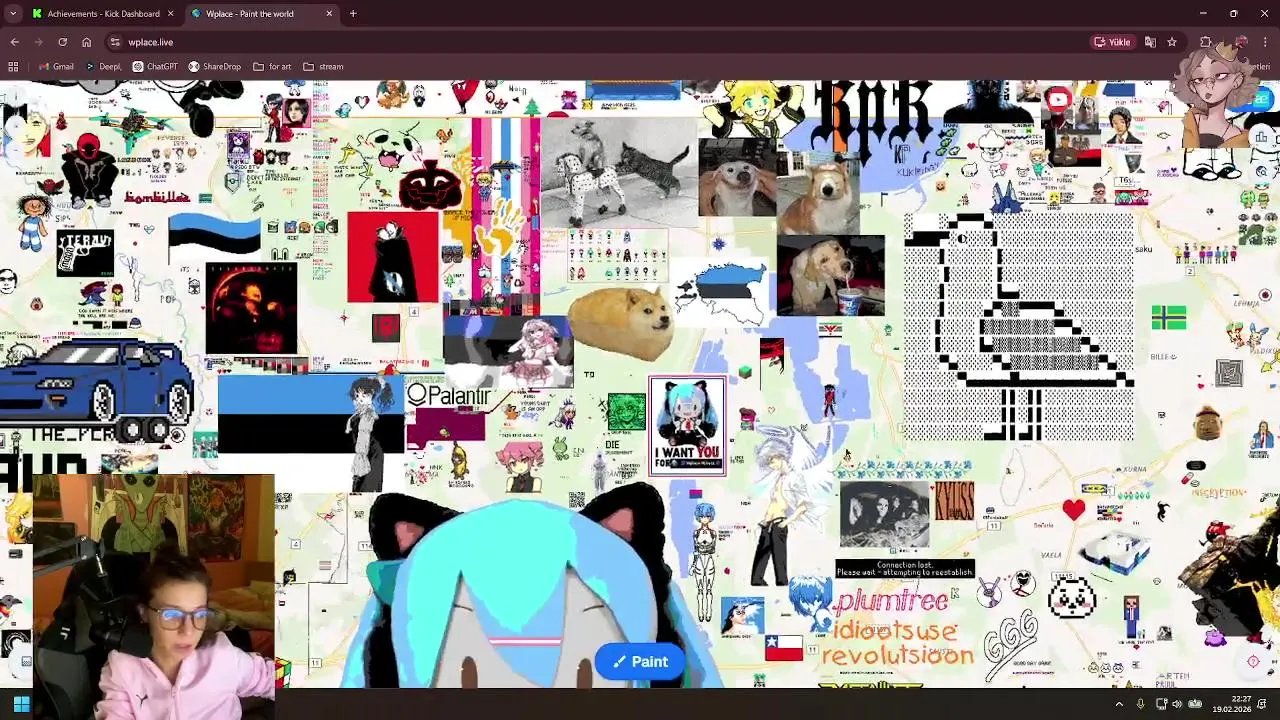The width and height of the screenshot is (1280, 720).
Task: Open the browser home page icon
Action: pyautogui.click(x=86, y=42)
